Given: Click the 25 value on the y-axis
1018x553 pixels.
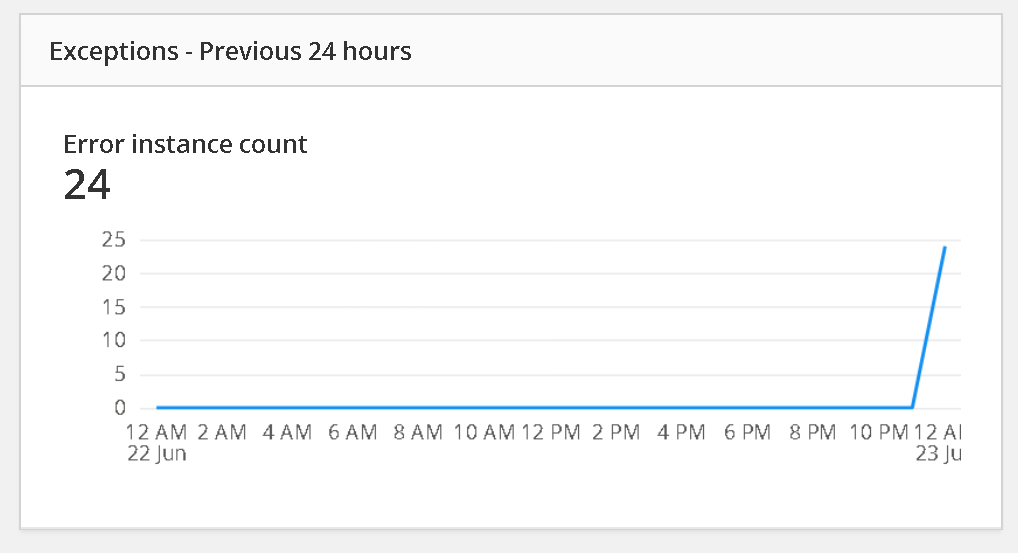Looking at the screenshot, I should (114, 240).
